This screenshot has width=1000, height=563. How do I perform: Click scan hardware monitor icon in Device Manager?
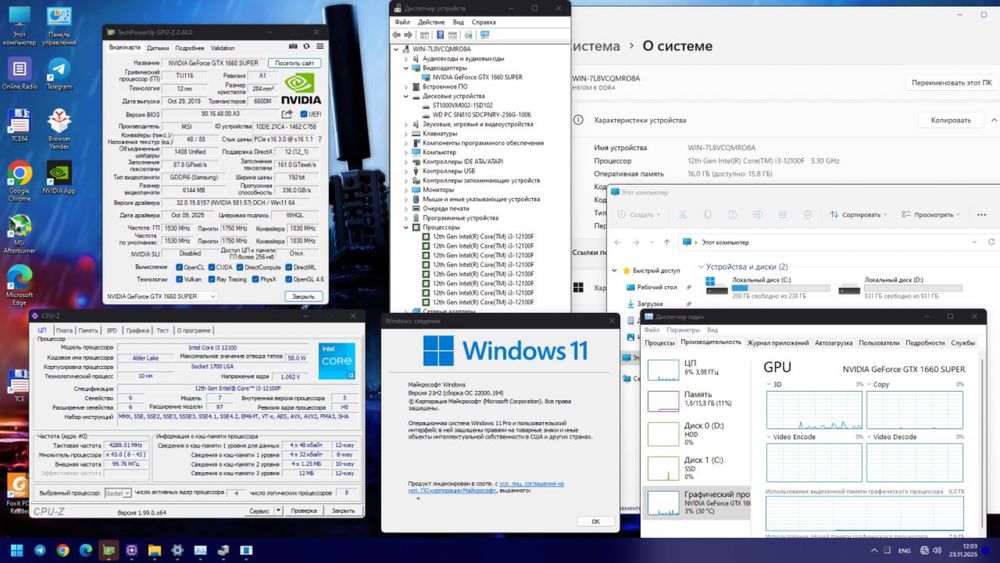click(x=485, y=35)
